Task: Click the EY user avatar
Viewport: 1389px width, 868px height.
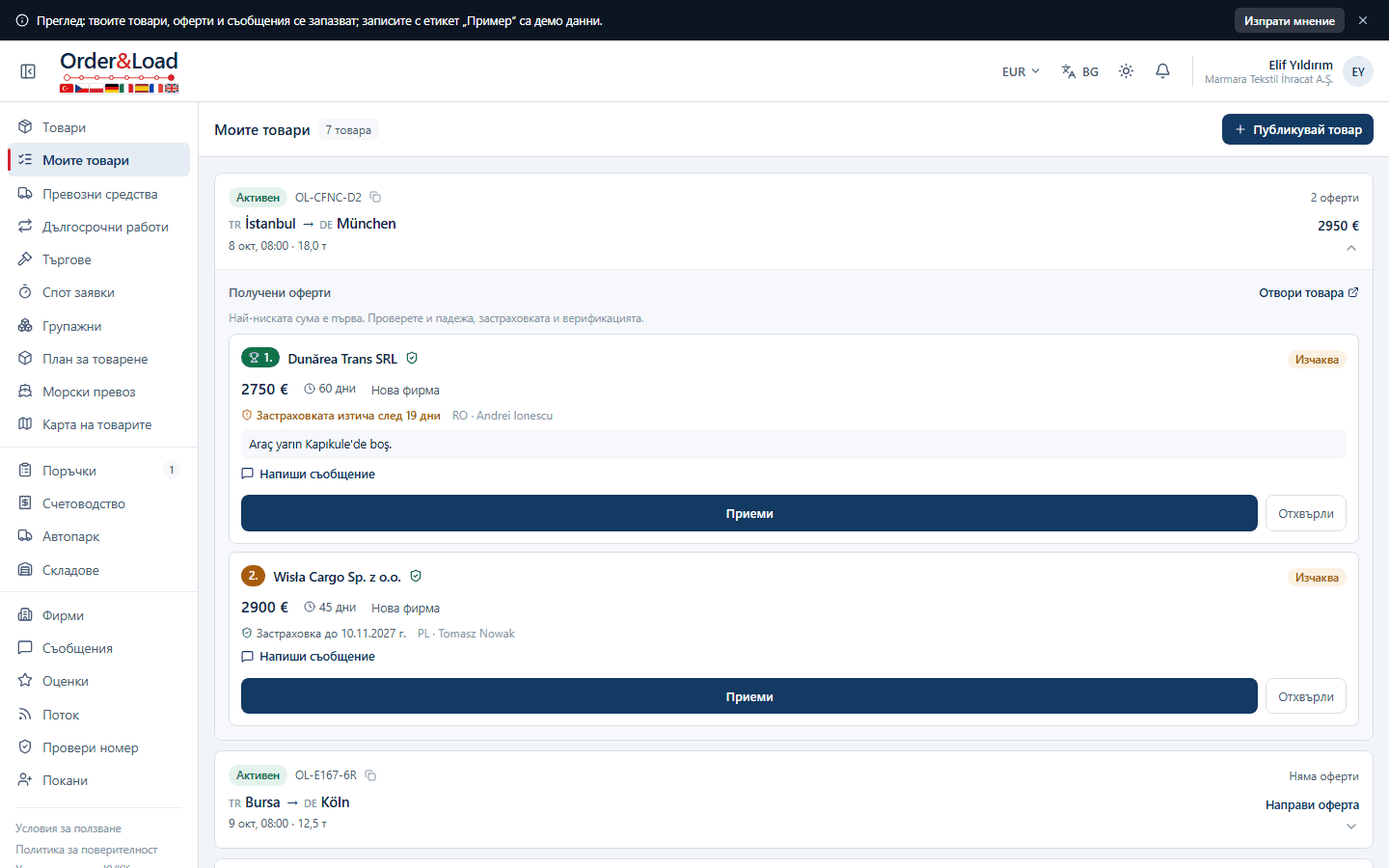Action: pyautogui.click(x=1358, y=71)
